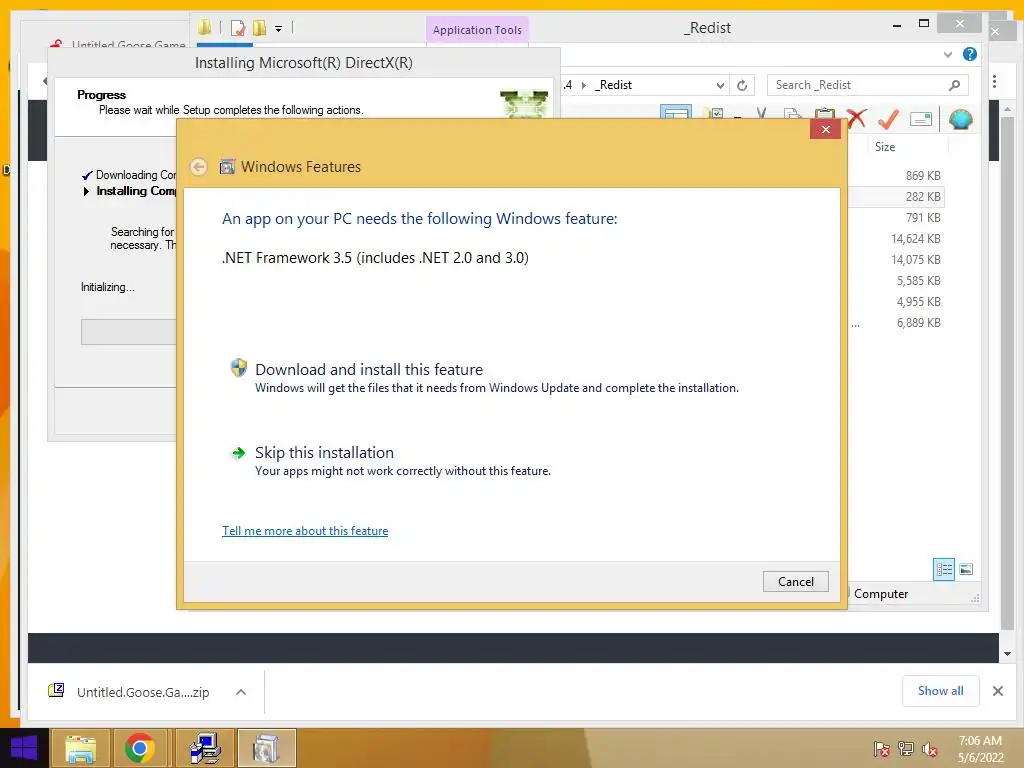The height and width of the screenshot is (768, 1024).
Task: Open Google Chrome from taskbar
Action: click(140, 748)
